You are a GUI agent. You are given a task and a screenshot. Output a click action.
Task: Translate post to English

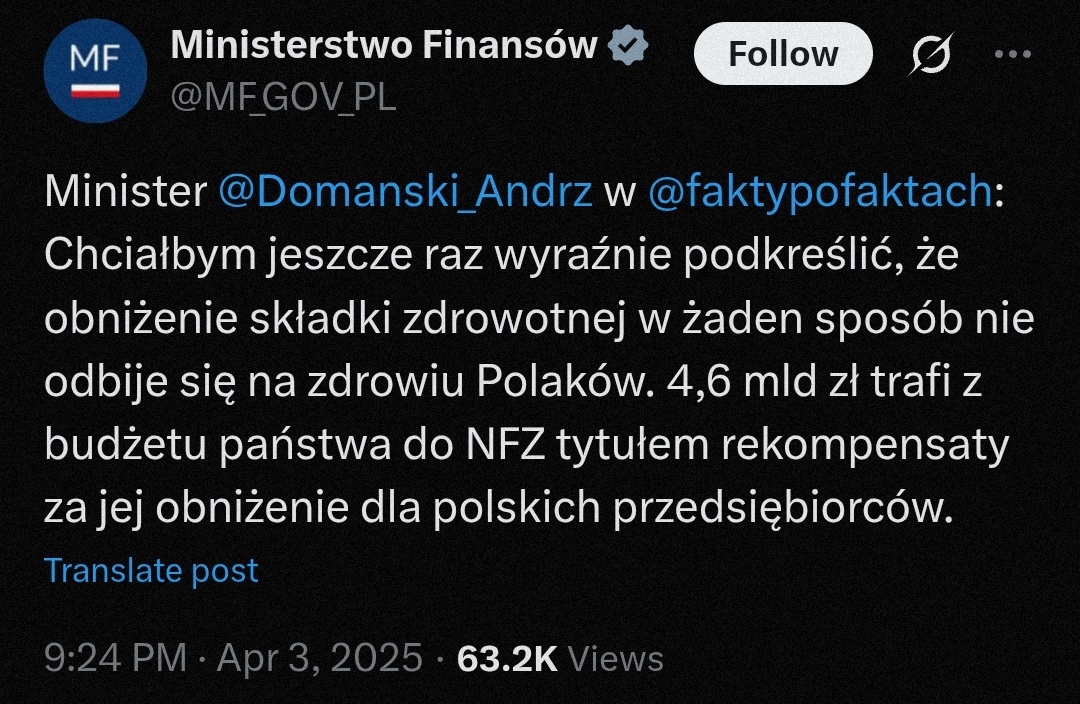coord(151,570)
